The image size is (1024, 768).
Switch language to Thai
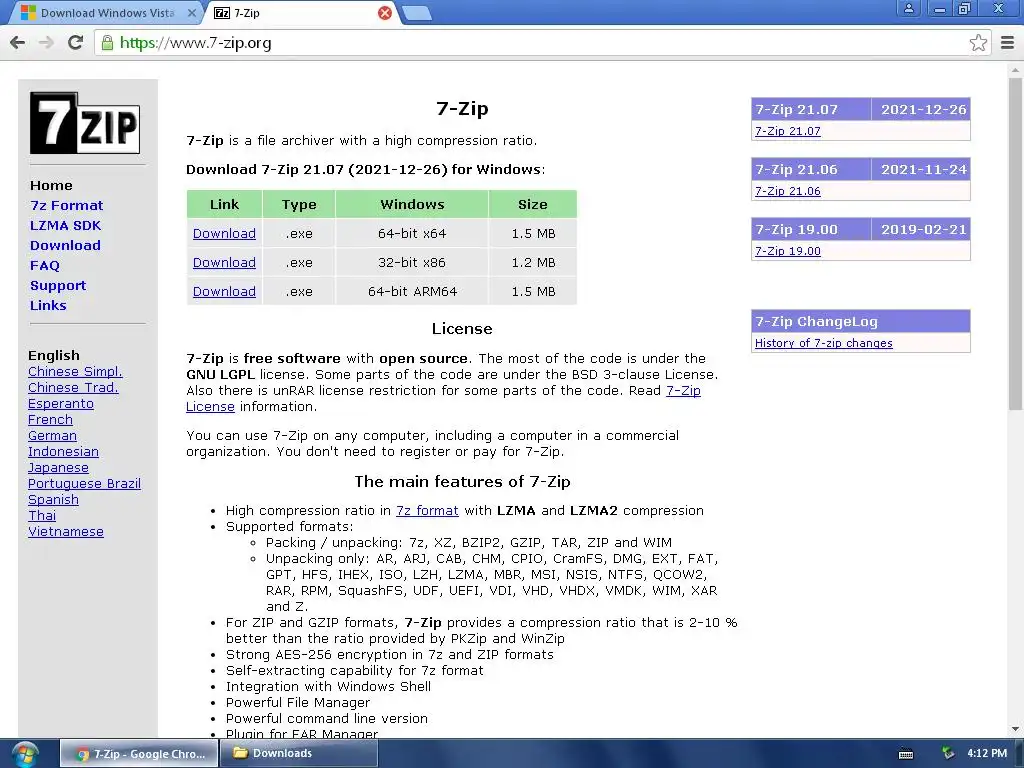[42, 515]
